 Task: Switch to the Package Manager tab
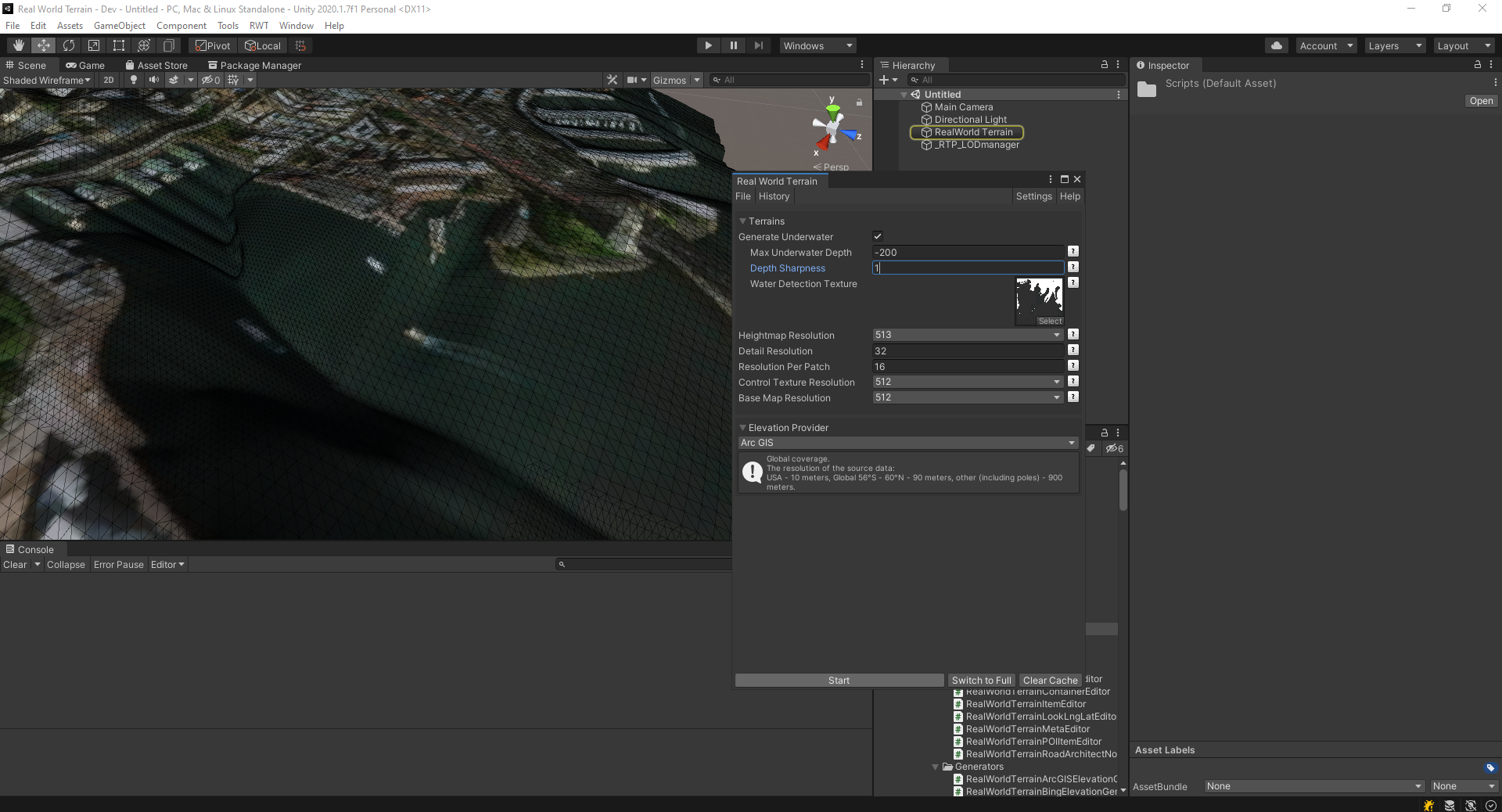[x=254, y=66]
